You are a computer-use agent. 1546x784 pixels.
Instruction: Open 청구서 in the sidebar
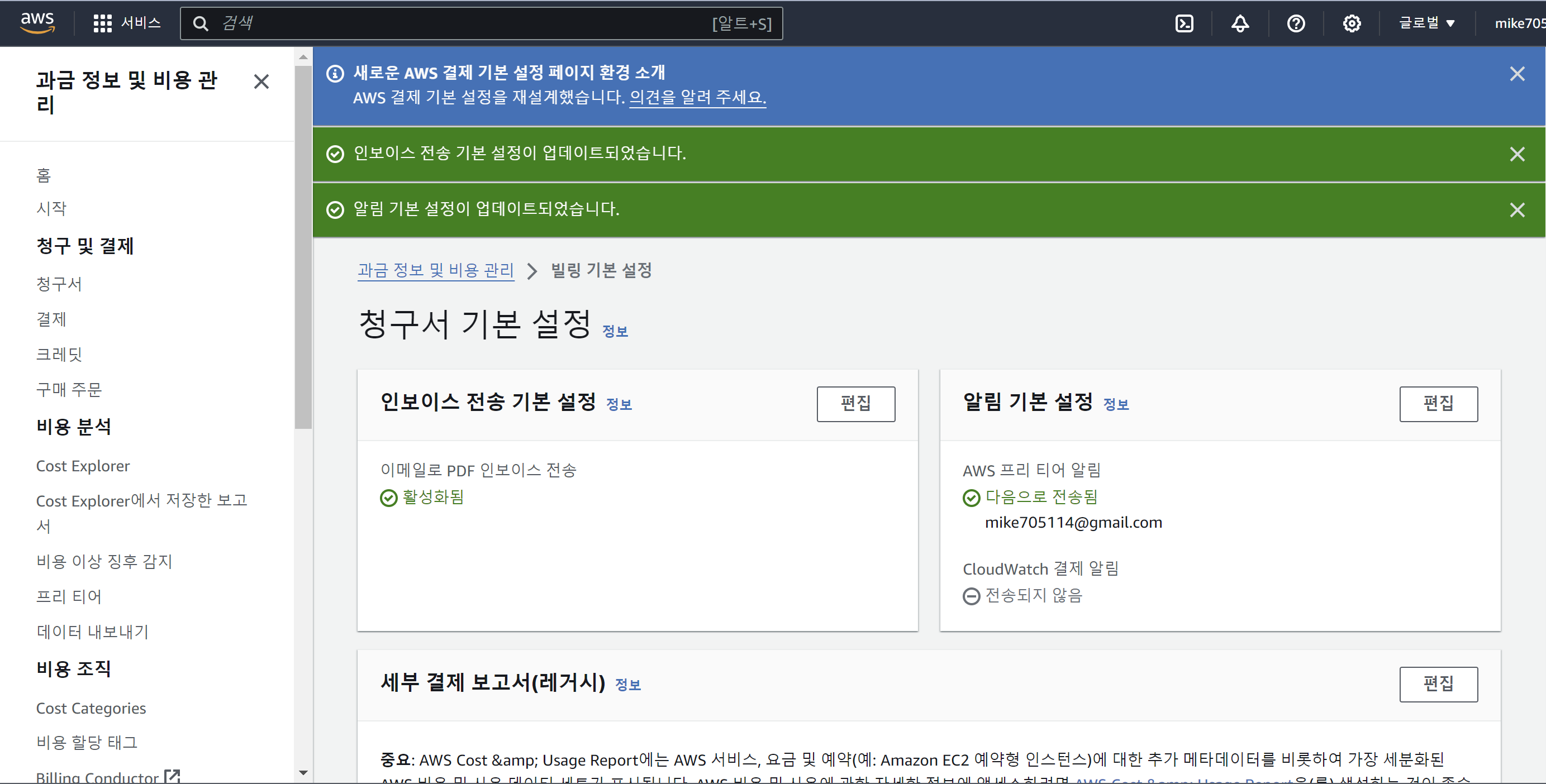[59, 284]
